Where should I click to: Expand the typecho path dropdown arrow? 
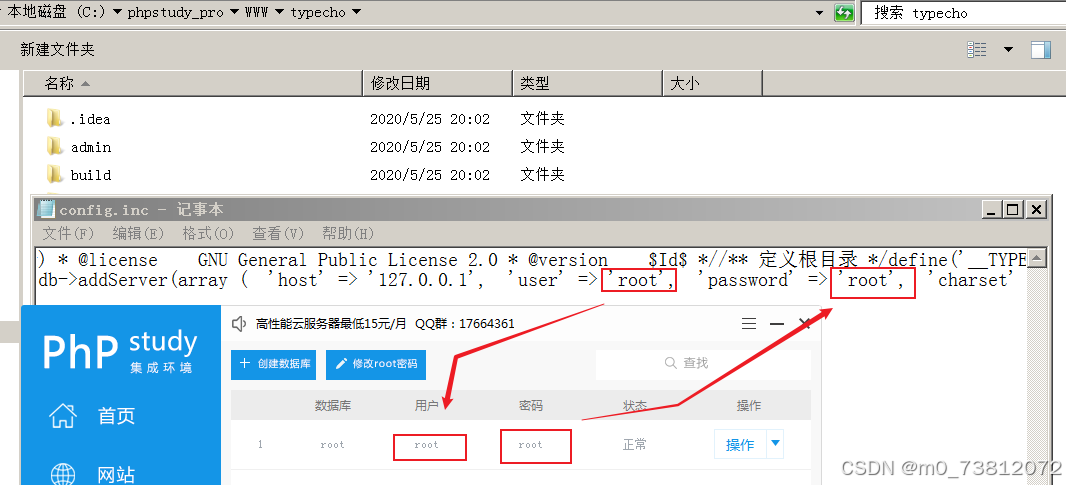356,12
